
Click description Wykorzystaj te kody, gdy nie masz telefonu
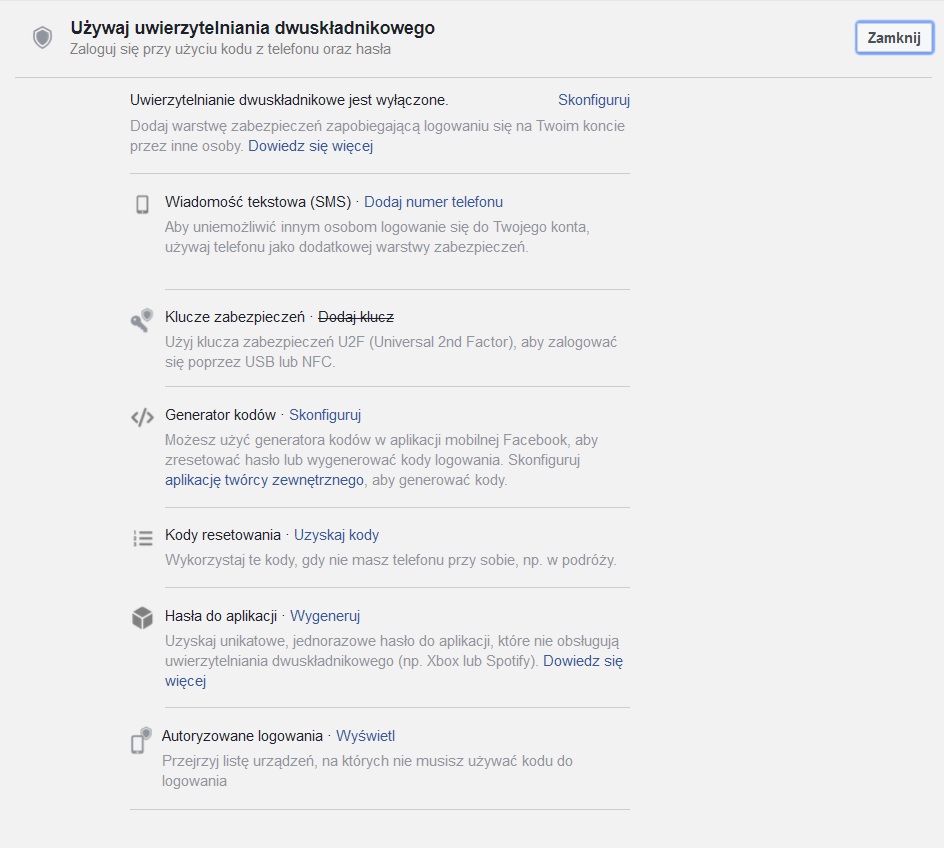click(391, 560)
